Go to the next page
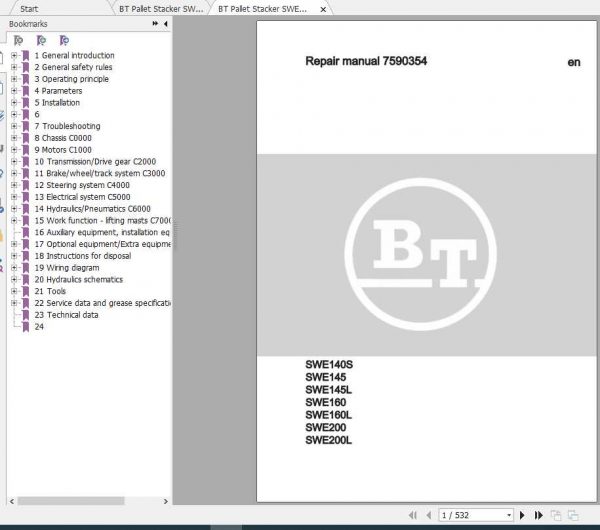600x530 pixels. [x=522, y=515]
